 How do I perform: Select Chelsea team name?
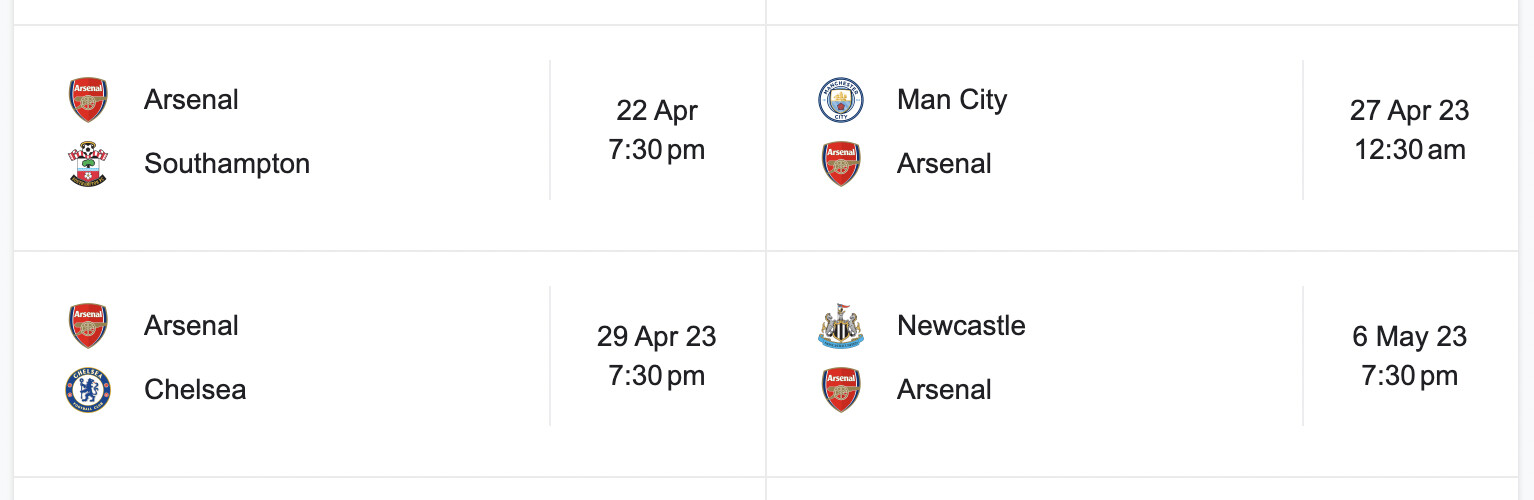[x=195, y=390]
